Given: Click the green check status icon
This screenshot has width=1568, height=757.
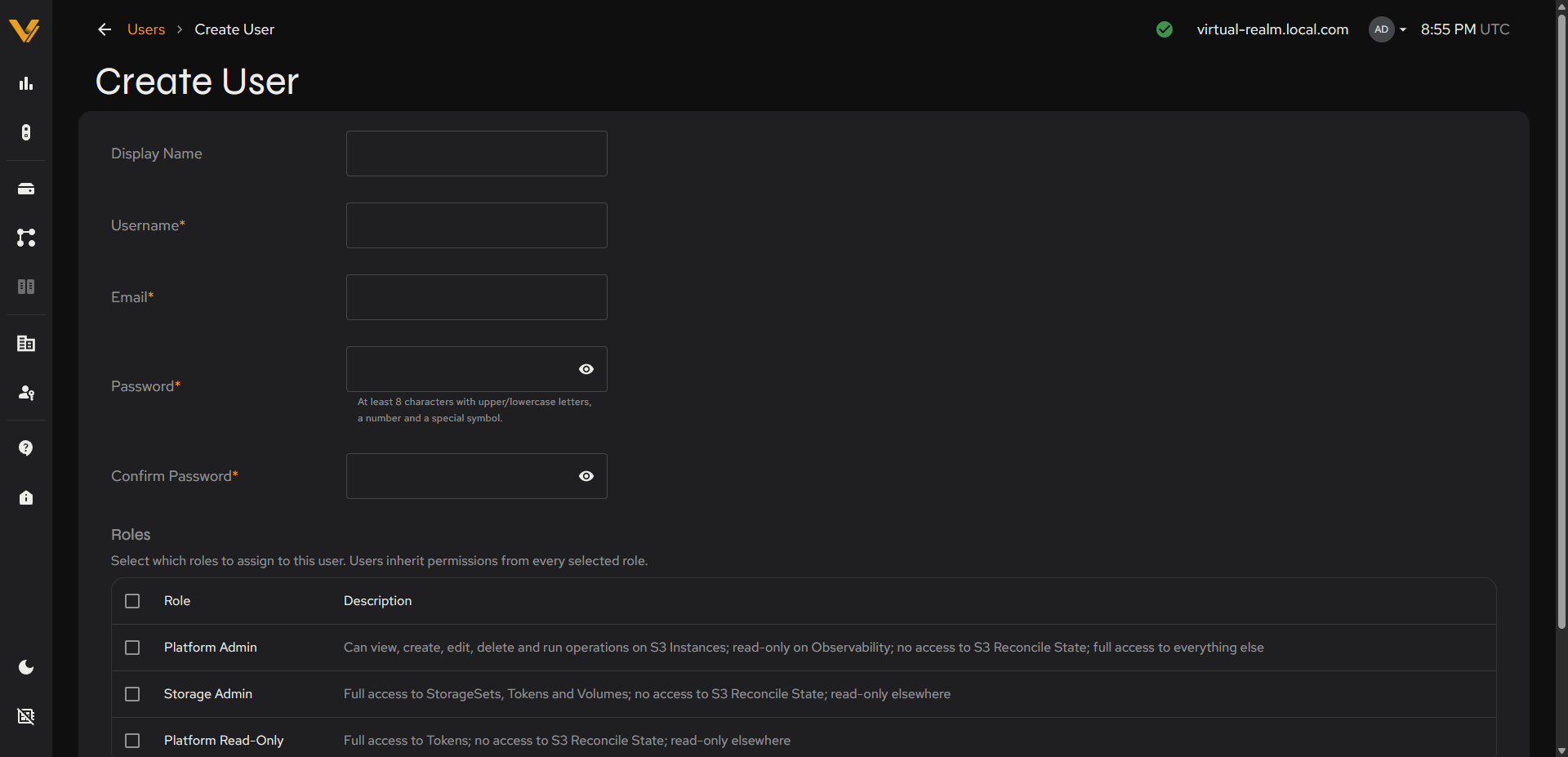Looking at the screenshot, I should (1165, 29).
